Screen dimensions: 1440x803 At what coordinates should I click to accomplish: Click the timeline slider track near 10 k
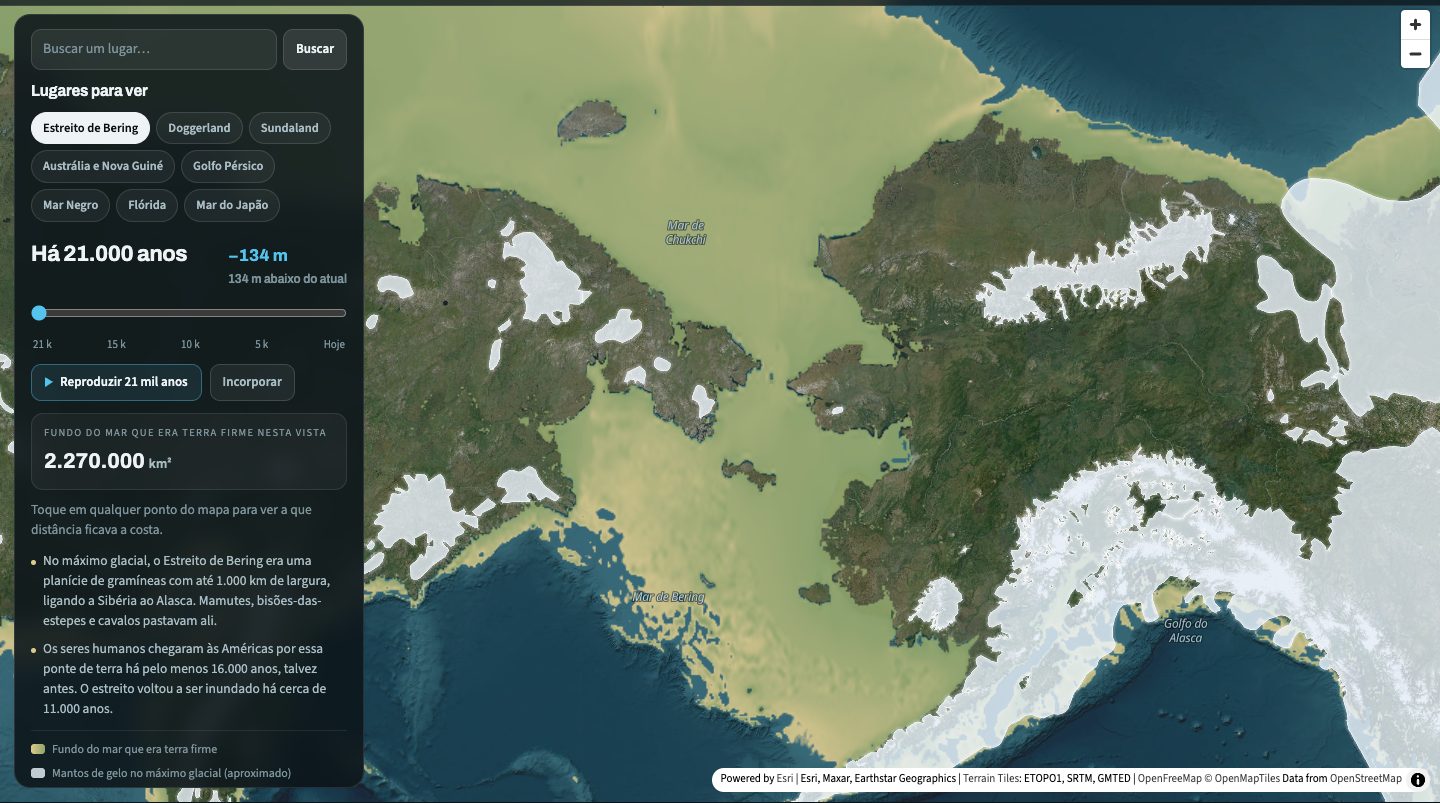pyautogui.click(x=190, y=313)
